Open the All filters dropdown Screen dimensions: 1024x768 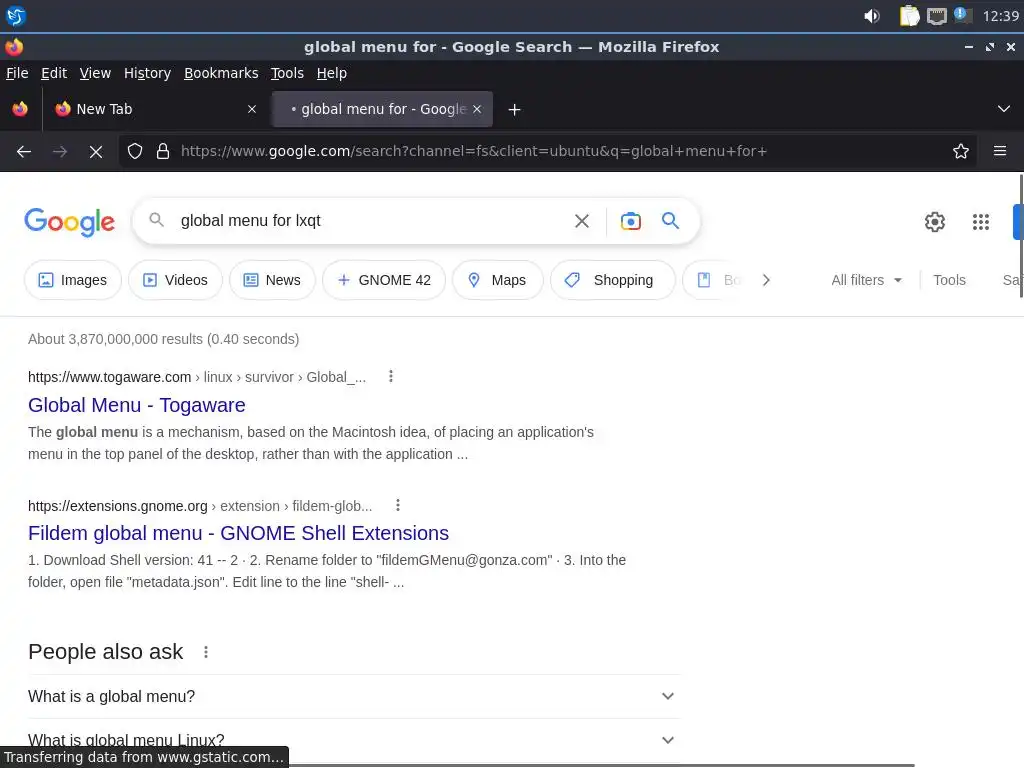pyautogui.click(x=867, y=280)
